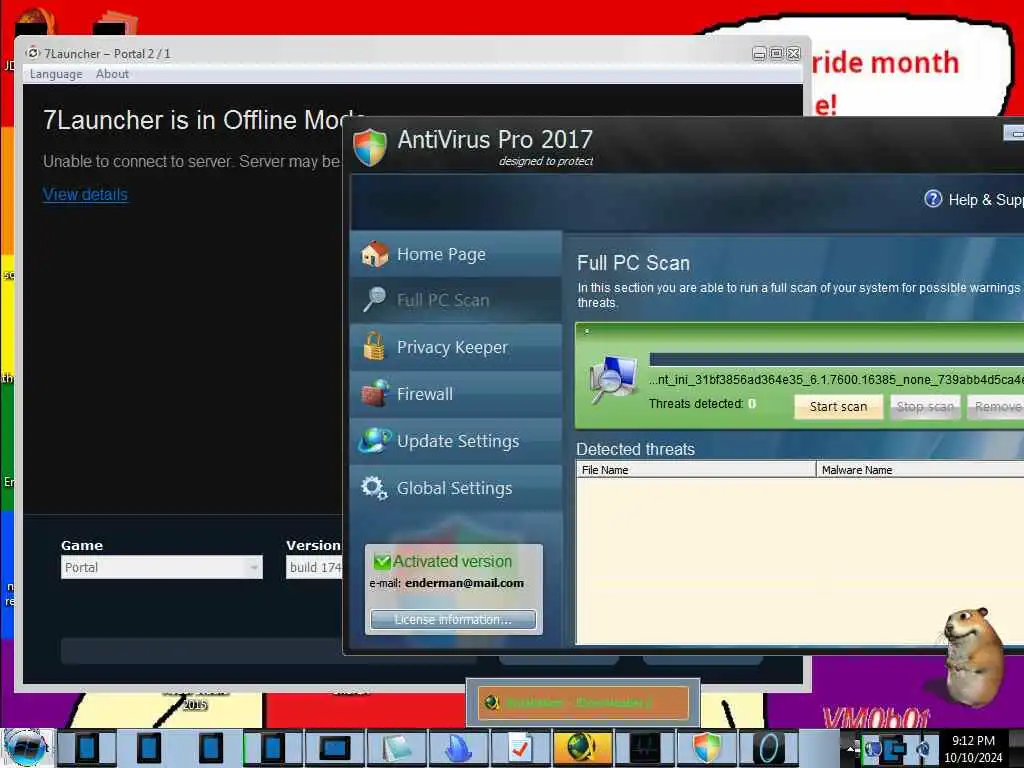Screen dimensions: 1024x768
Task: Click the scan progress bar
Action: pos(837,359)
